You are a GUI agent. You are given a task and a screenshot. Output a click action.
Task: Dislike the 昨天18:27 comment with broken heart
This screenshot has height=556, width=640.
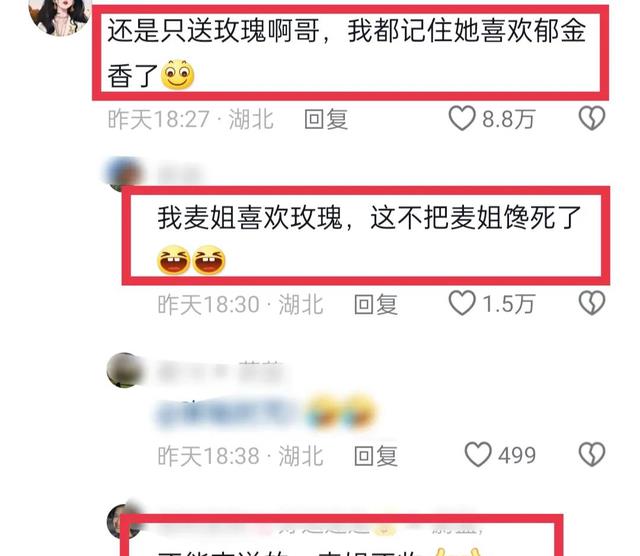[x=591, y=118]
